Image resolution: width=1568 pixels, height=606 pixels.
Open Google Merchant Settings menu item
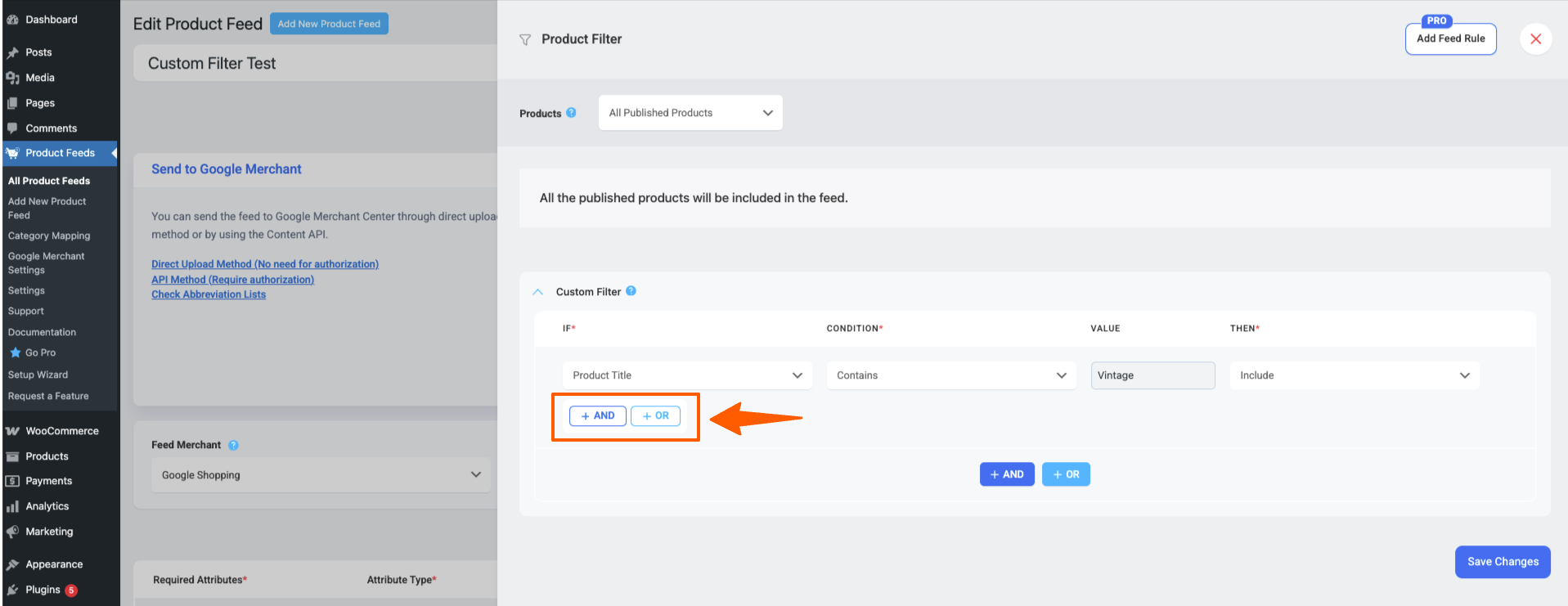(46, 263)
